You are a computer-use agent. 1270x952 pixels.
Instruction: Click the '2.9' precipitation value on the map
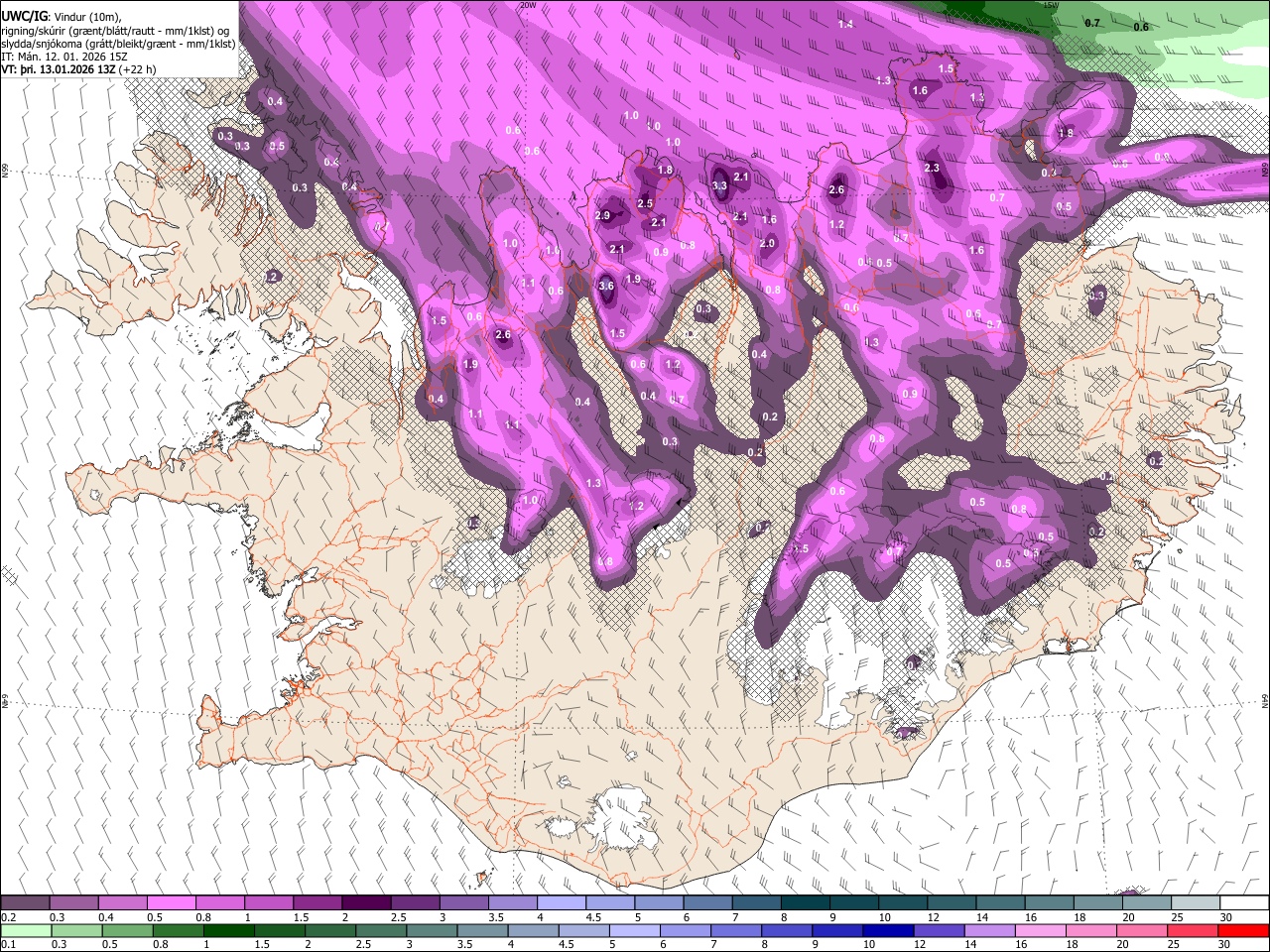[602, 215]
